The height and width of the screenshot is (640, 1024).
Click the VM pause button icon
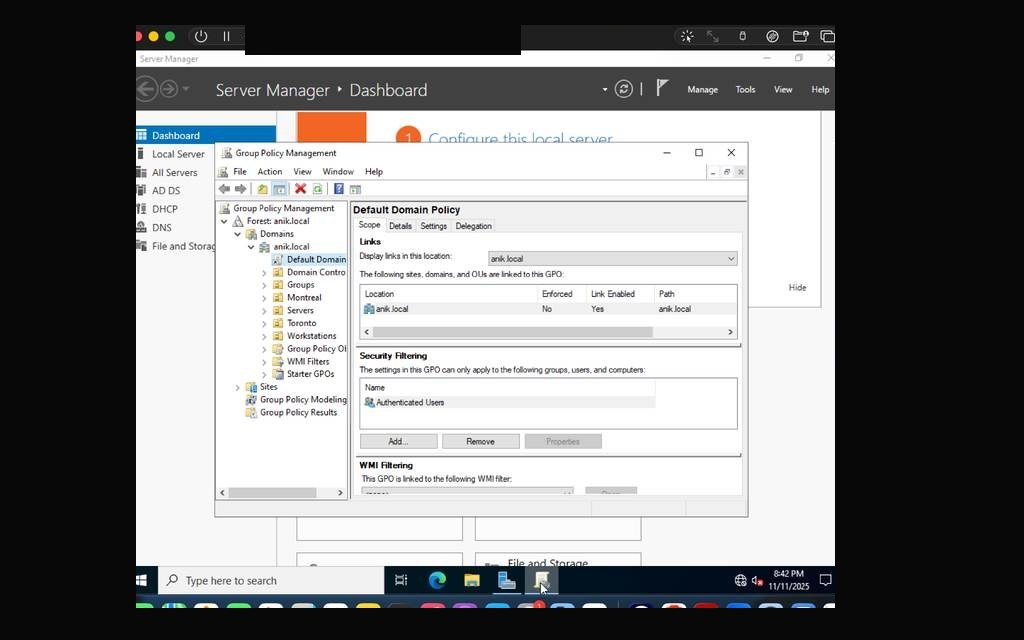[x=227, y=37]
